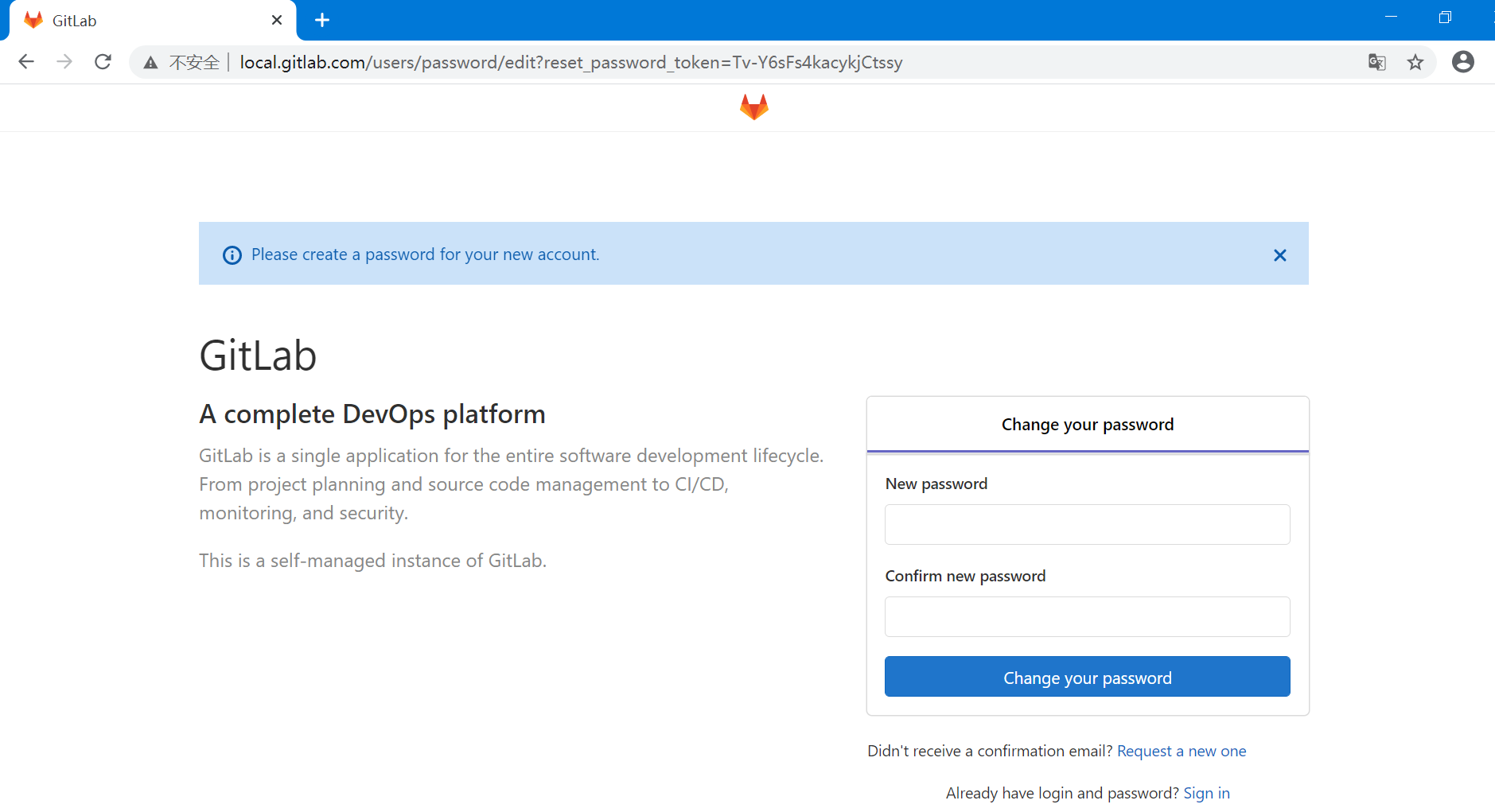Open the Request a new one link

pyautogui.click(x=1182, y=752)
